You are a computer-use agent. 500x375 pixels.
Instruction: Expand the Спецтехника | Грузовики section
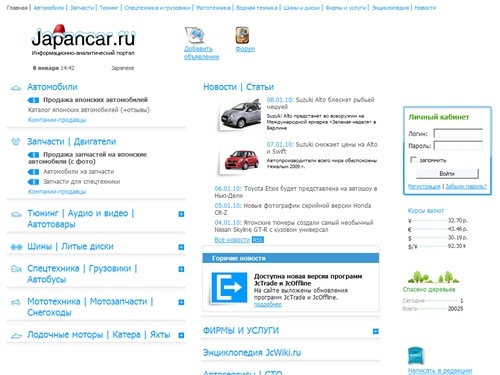click(181, 269)
